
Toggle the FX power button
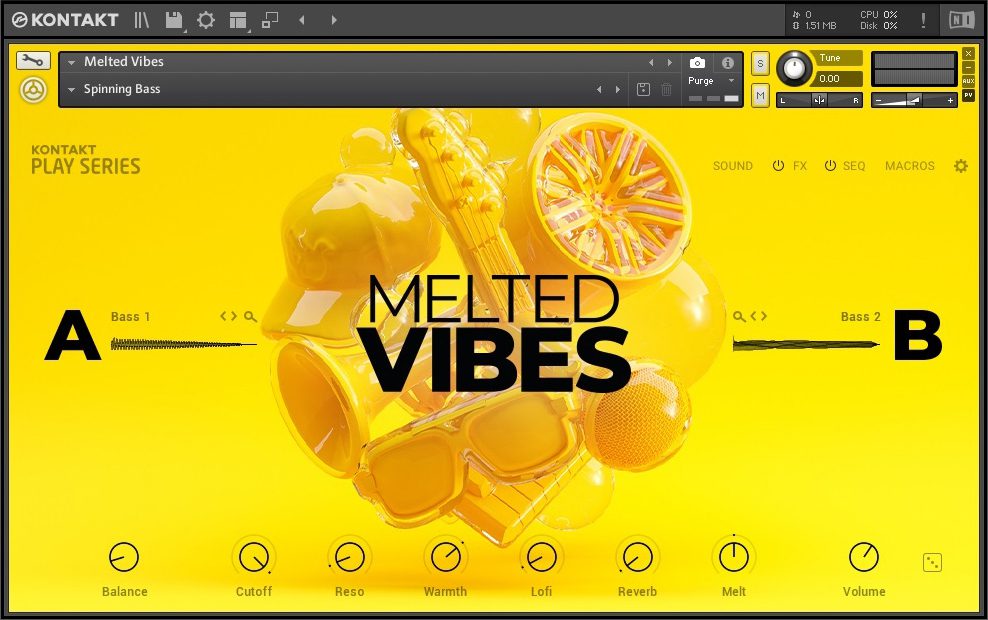coord(779,166)
